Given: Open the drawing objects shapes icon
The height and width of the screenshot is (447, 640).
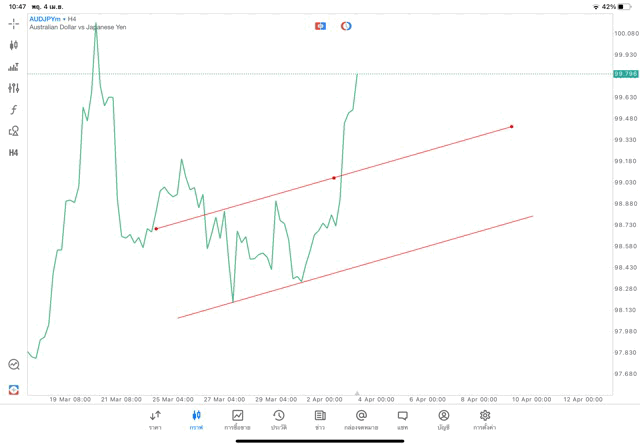Looking at the screenshot, I should click(x=14, y=131).
